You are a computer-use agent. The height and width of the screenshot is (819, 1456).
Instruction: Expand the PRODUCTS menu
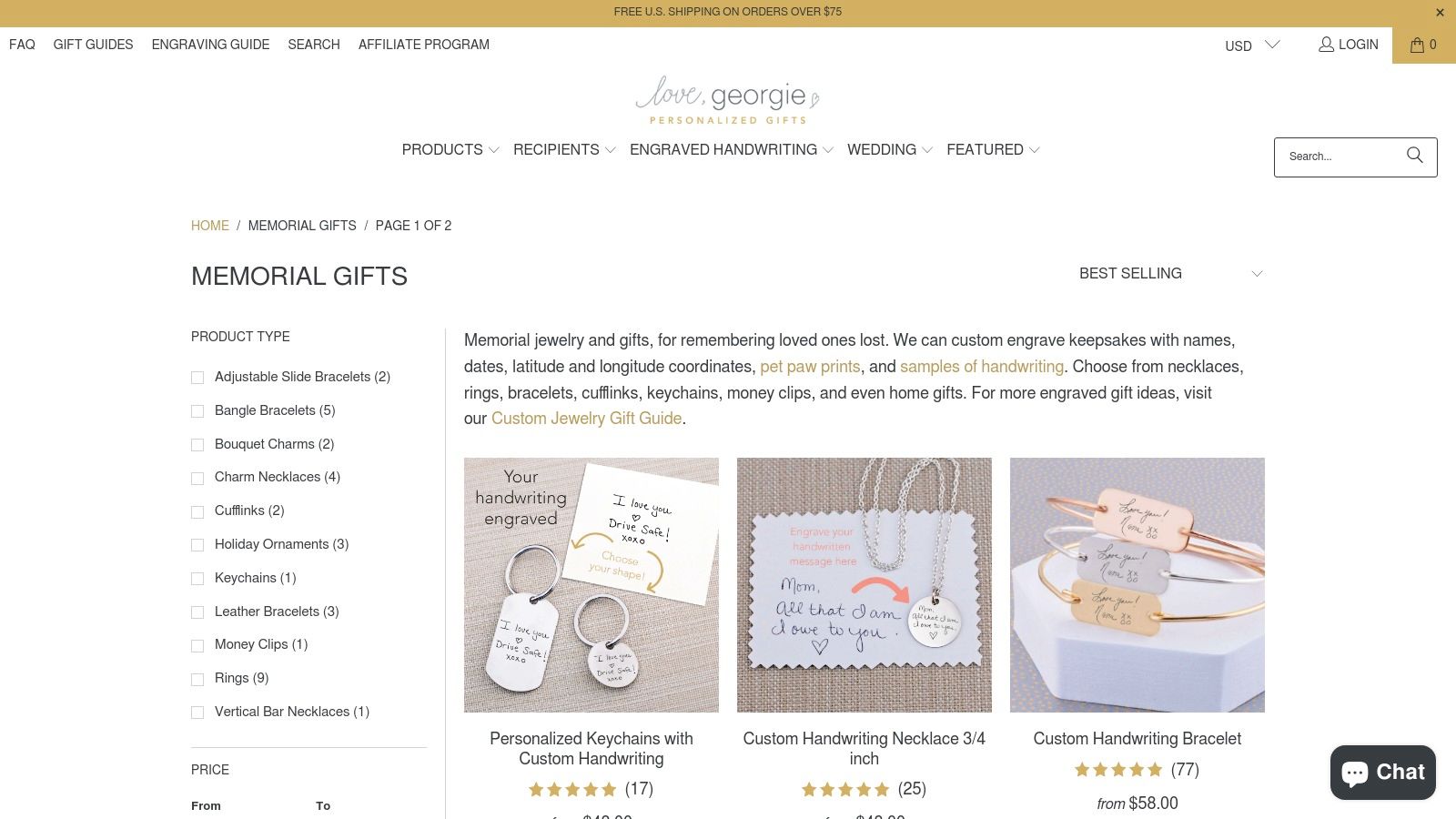tap(450, 150)
